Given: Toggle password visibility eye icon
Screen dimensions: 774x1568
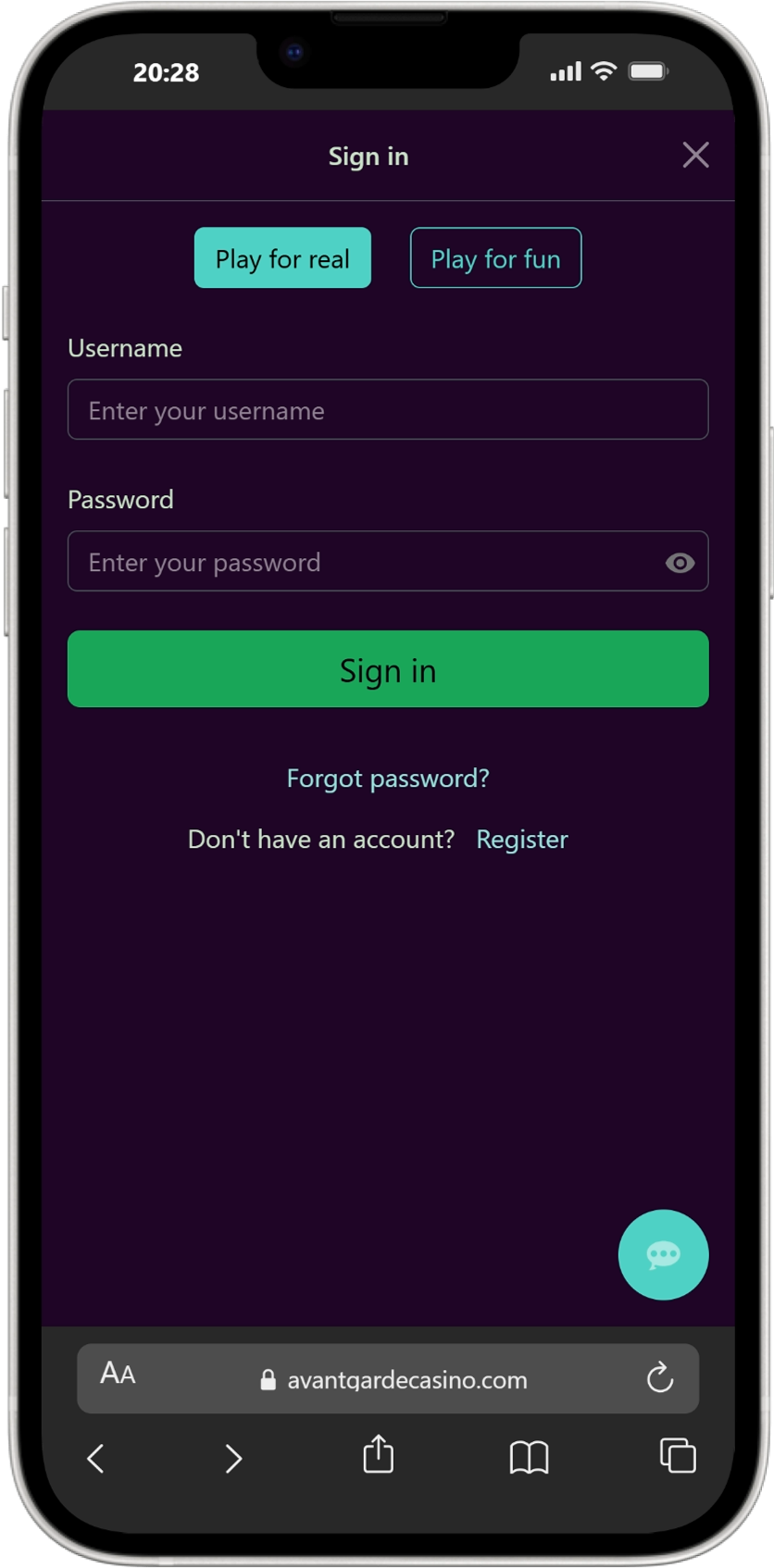Looking at the screenshot, I should tap(680, 563).
